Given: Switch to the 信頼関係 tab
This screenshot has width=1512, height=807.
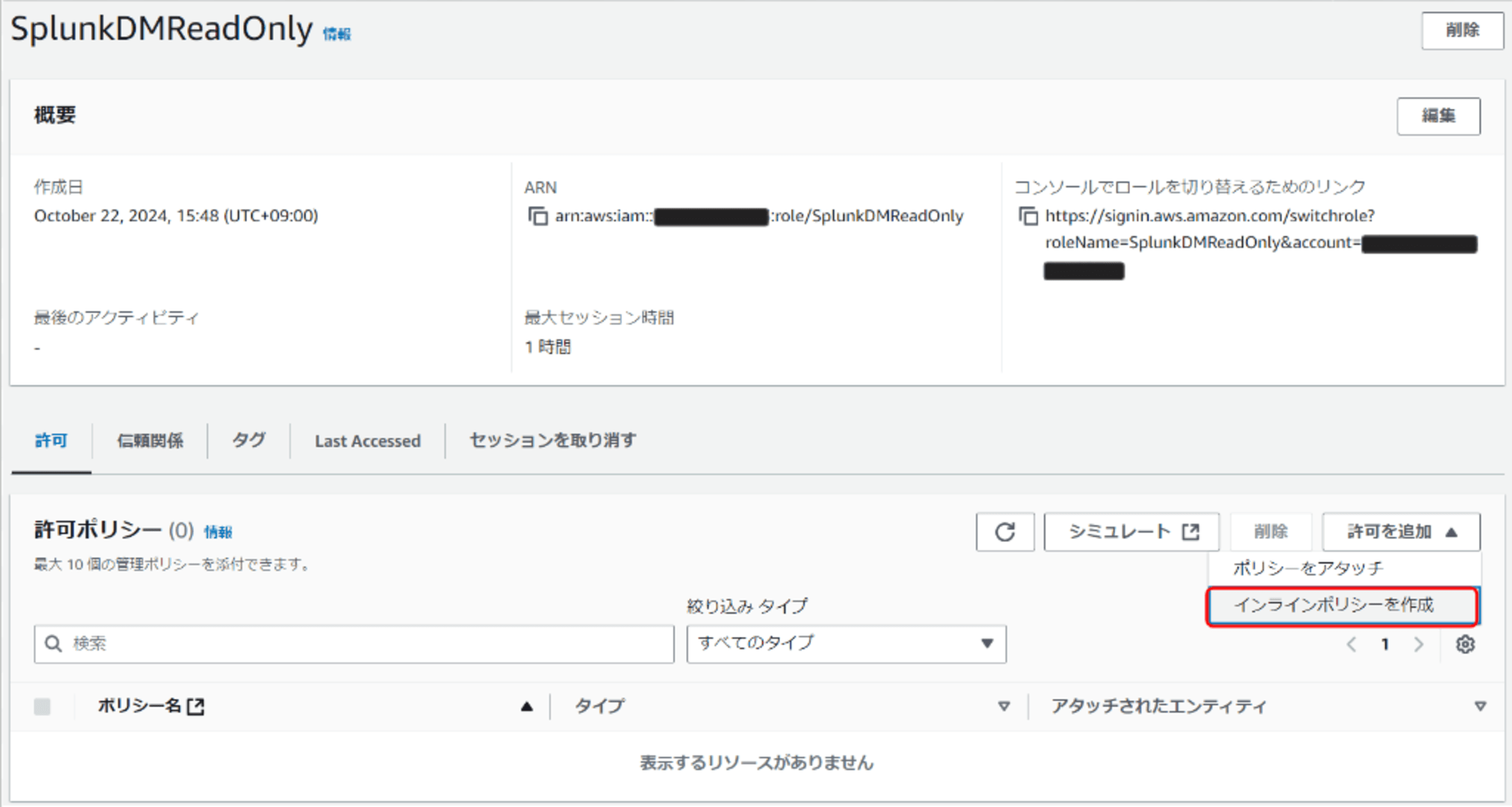Looking at the screenshot, I should [x=150, y=441].
